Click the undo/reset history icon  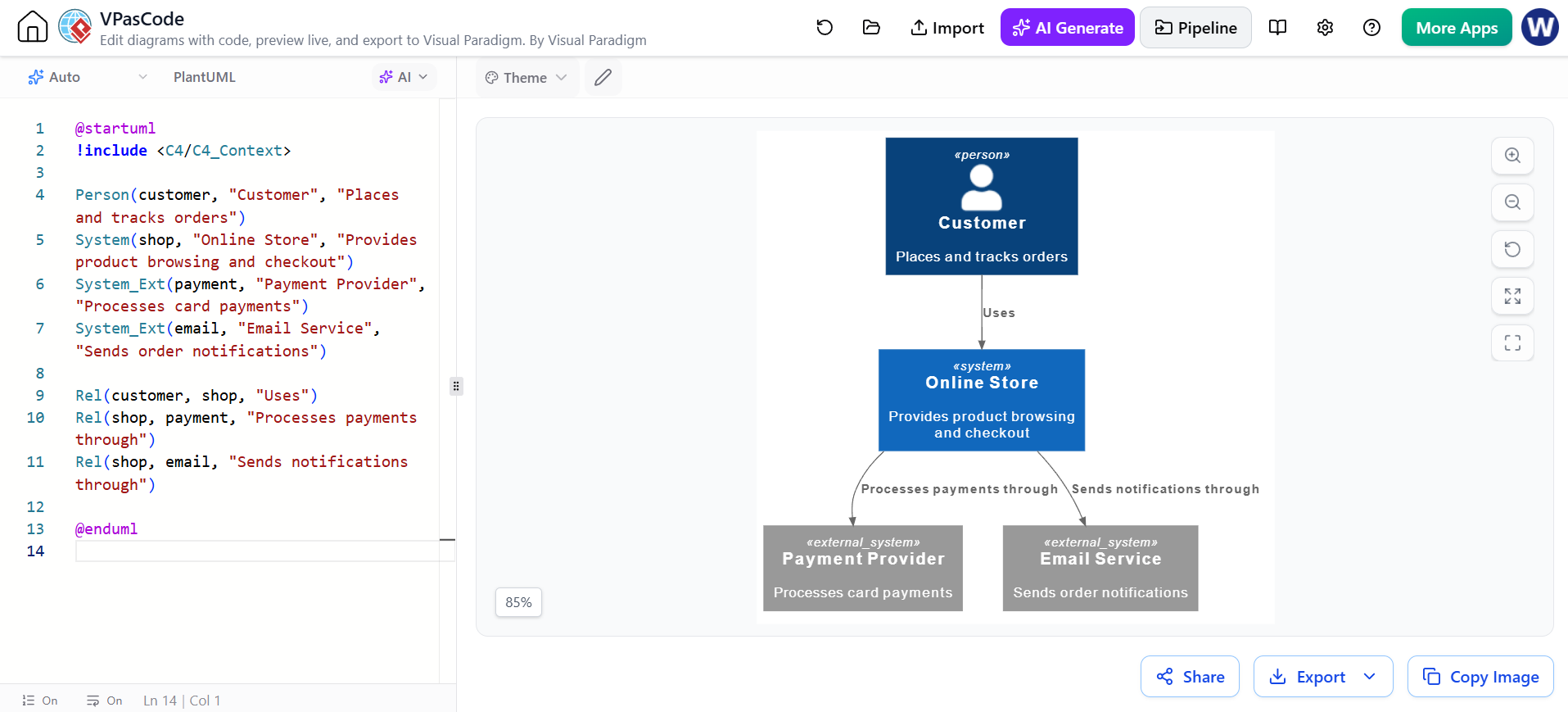click(825, 28)
